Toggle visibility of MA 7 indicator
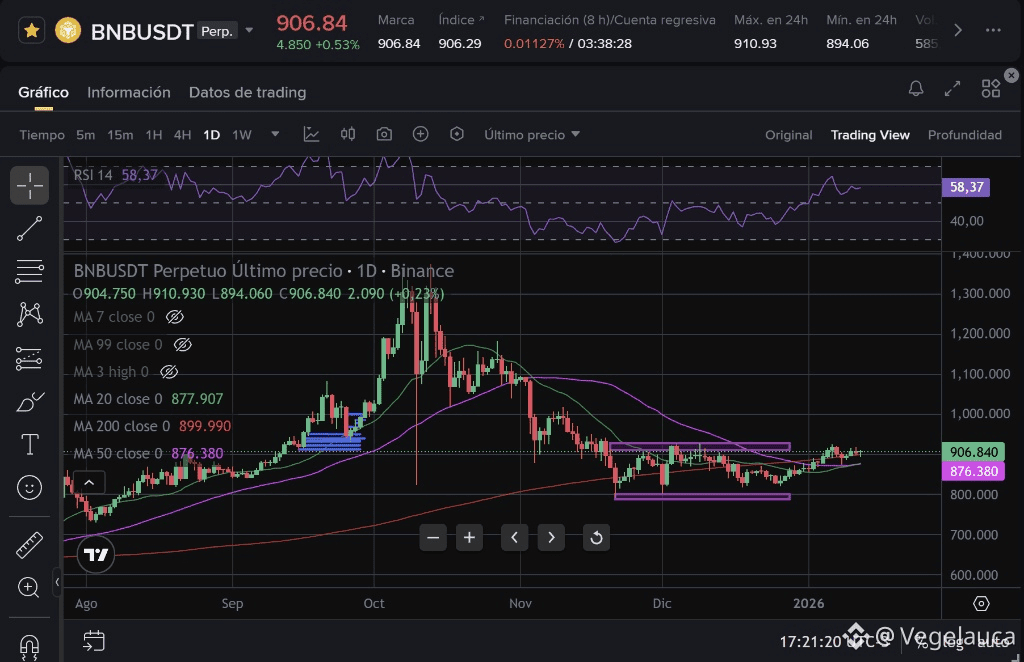1024x662 pixels. pos(175,317)
